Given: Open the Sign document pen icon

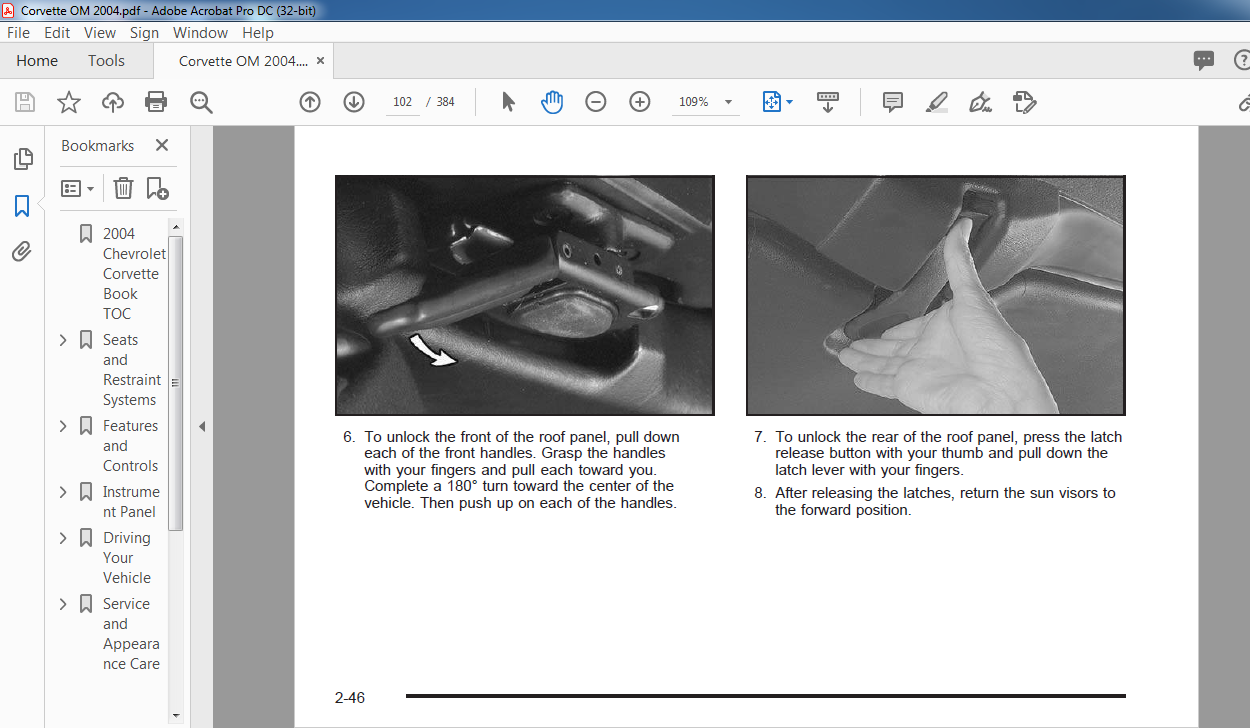Looking at the screenshot, I should pyautogui.click(x=981, y=102).
